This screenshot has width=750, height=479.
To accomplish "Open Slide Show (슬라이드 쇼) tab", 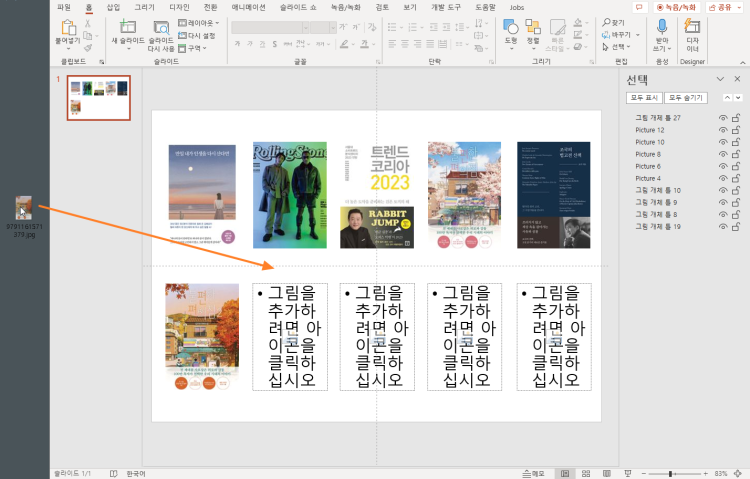I will [298, 7].
